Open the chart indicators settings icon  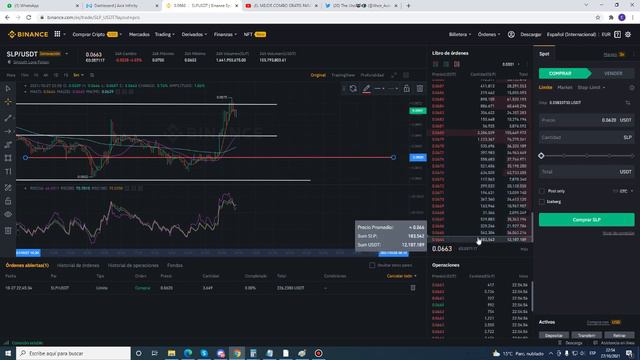92,75
